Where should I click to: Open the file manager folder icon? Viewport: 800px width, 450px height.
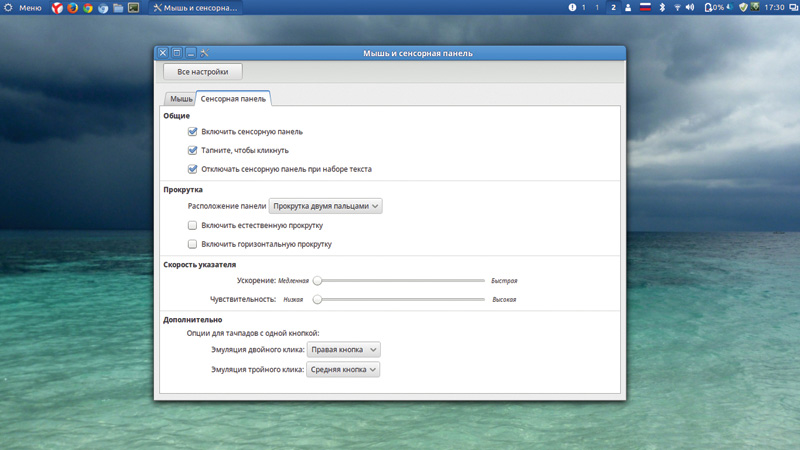(118, 8)
